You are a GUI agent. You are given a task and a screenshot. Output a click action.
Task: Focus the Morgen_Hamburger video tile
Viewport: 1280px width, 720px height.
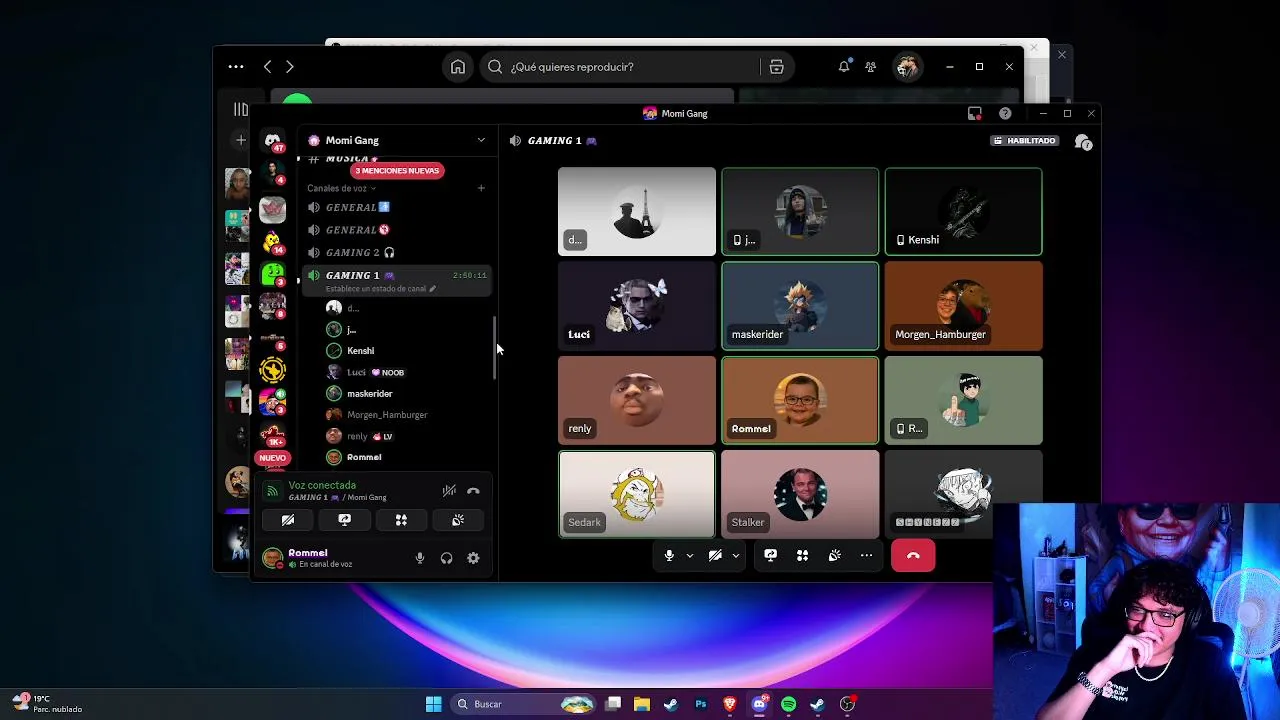pos(963,306)
